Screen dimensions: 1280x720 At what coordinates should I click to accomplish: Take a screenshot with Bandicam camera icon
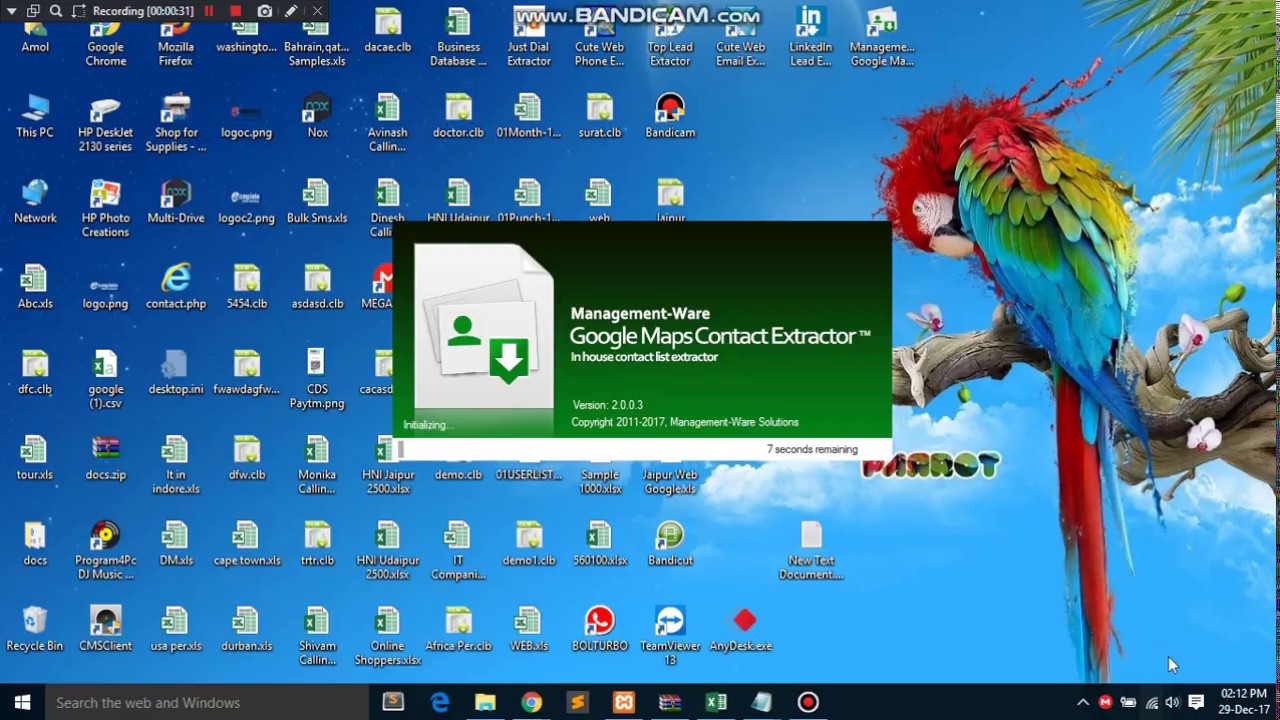(264, 11)
